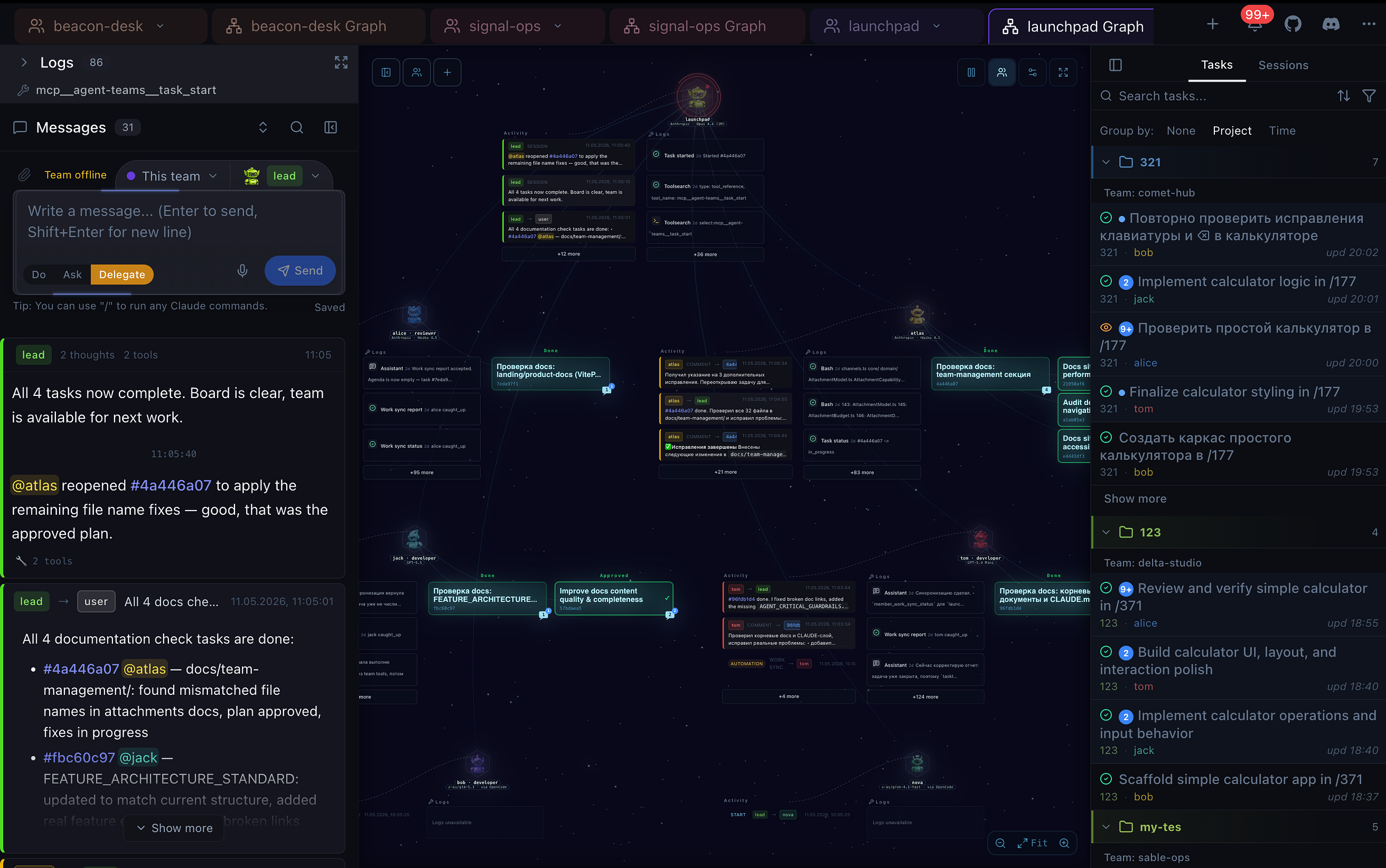Open notifications bell with 99+ badge

1255,24
